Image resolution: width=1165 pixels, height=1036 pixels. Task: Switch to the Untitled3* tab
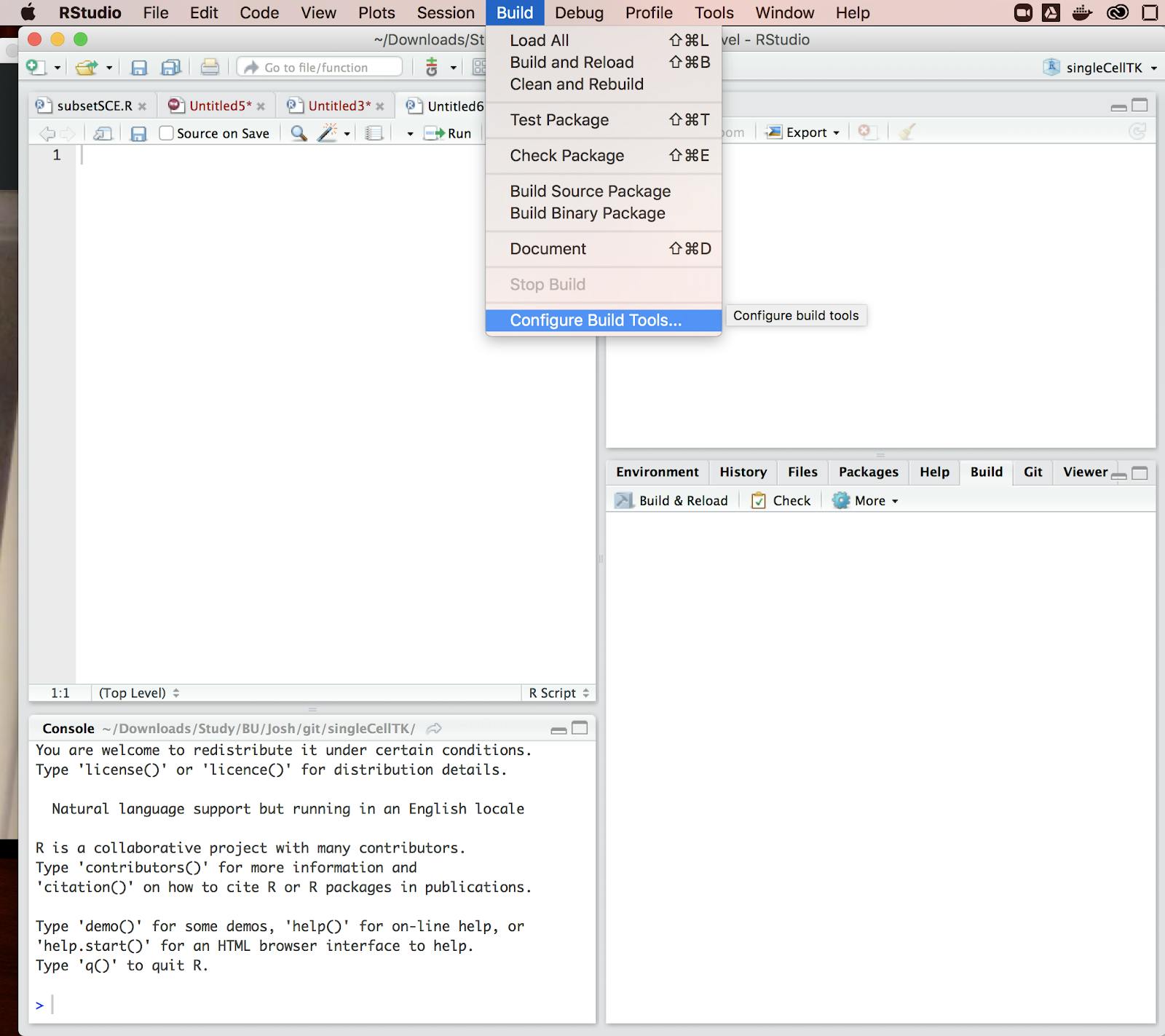pyautogui.click(x=339, y=106)
